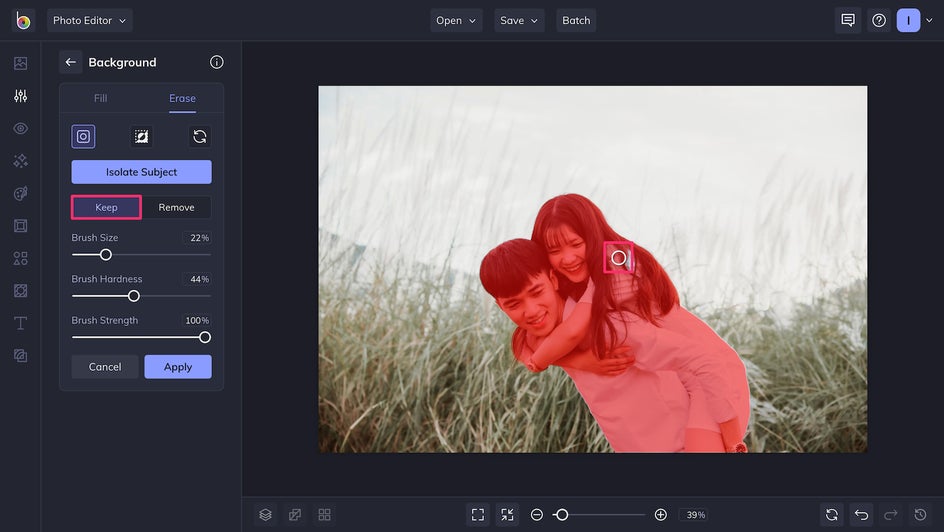Image resolution: width=944 pixels, height=532 pixels.
Task: Expand the Photo Editor dropdown
Action: pyautogui.click(x=90, y=20)
